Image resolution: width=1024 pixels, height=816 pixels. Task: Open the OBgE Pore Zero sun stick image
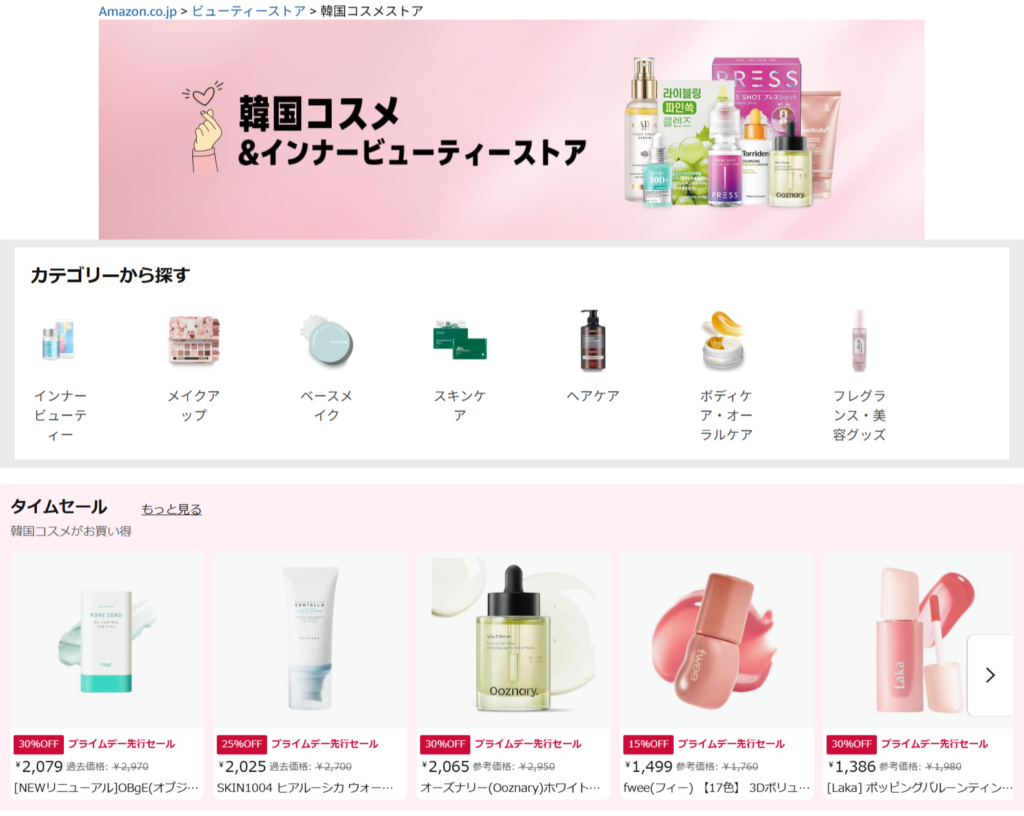pyautogui.click(x=107, y=640)
